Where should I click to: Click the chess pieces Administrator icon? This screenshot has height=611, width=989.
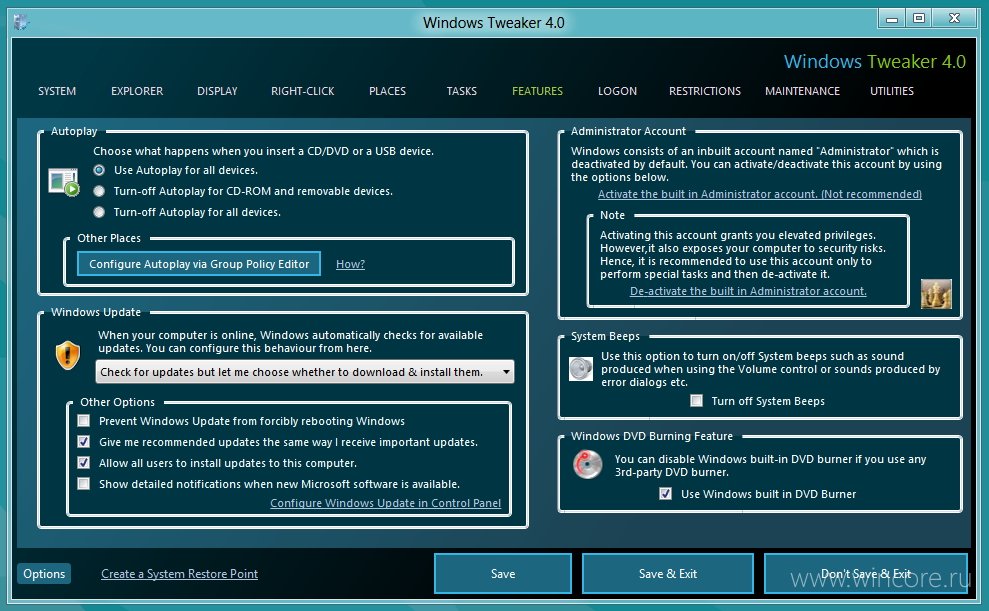pos(936,294)
